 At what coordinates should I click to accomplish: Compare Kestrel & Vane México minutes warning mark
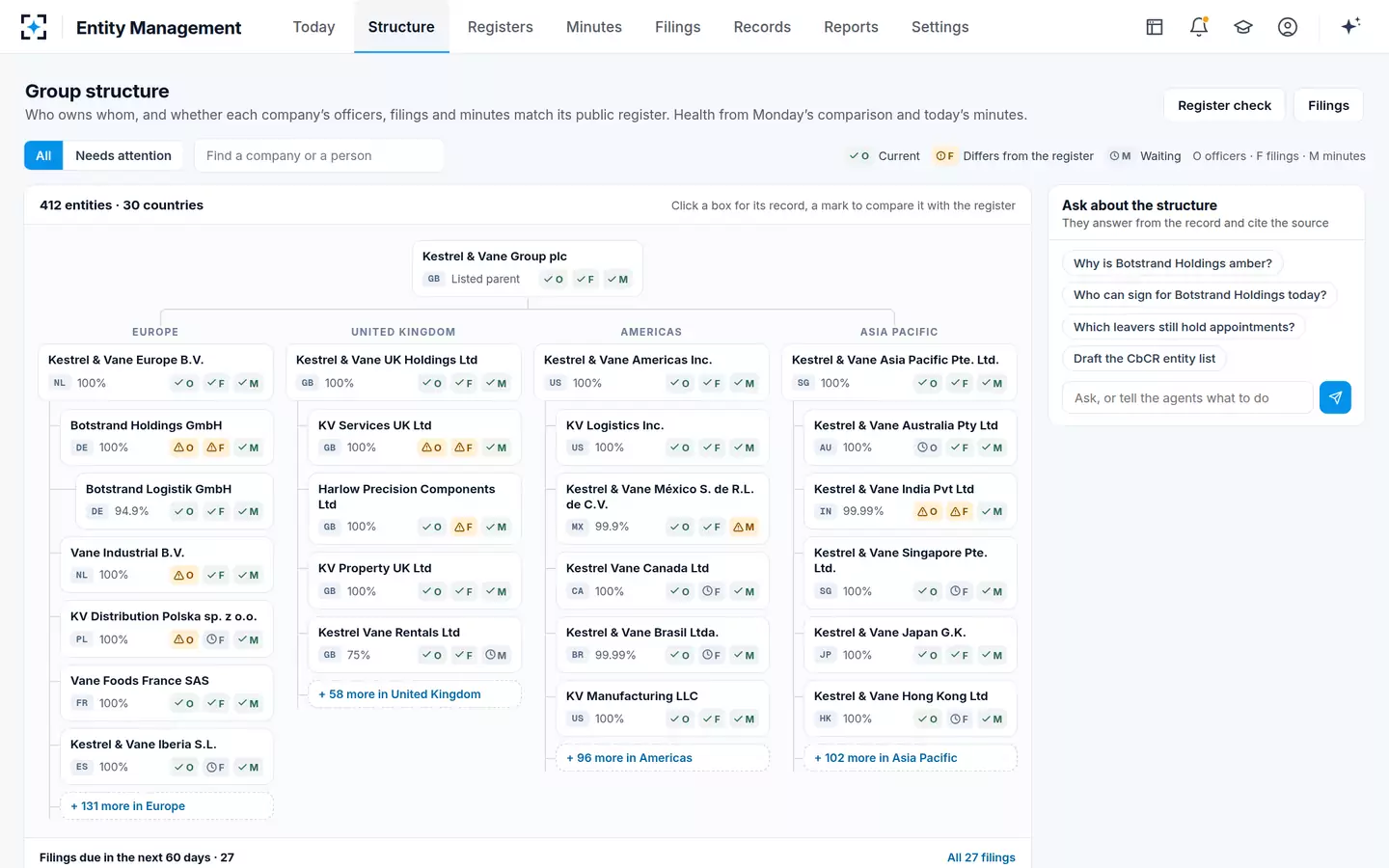[x=745, y=527]
